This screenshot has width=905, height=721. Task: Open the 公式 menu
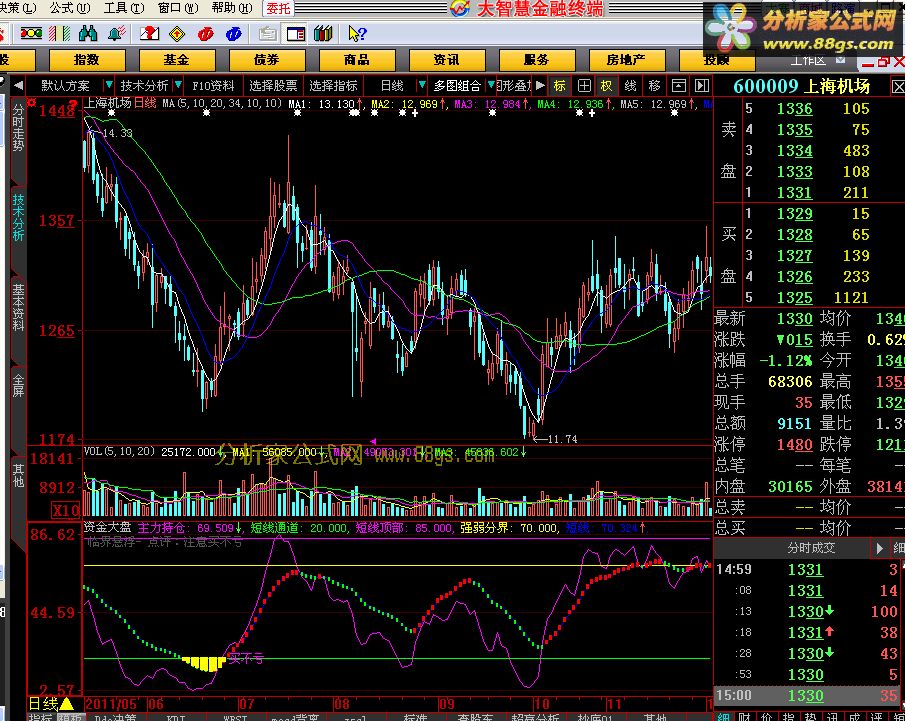point(70,8)
